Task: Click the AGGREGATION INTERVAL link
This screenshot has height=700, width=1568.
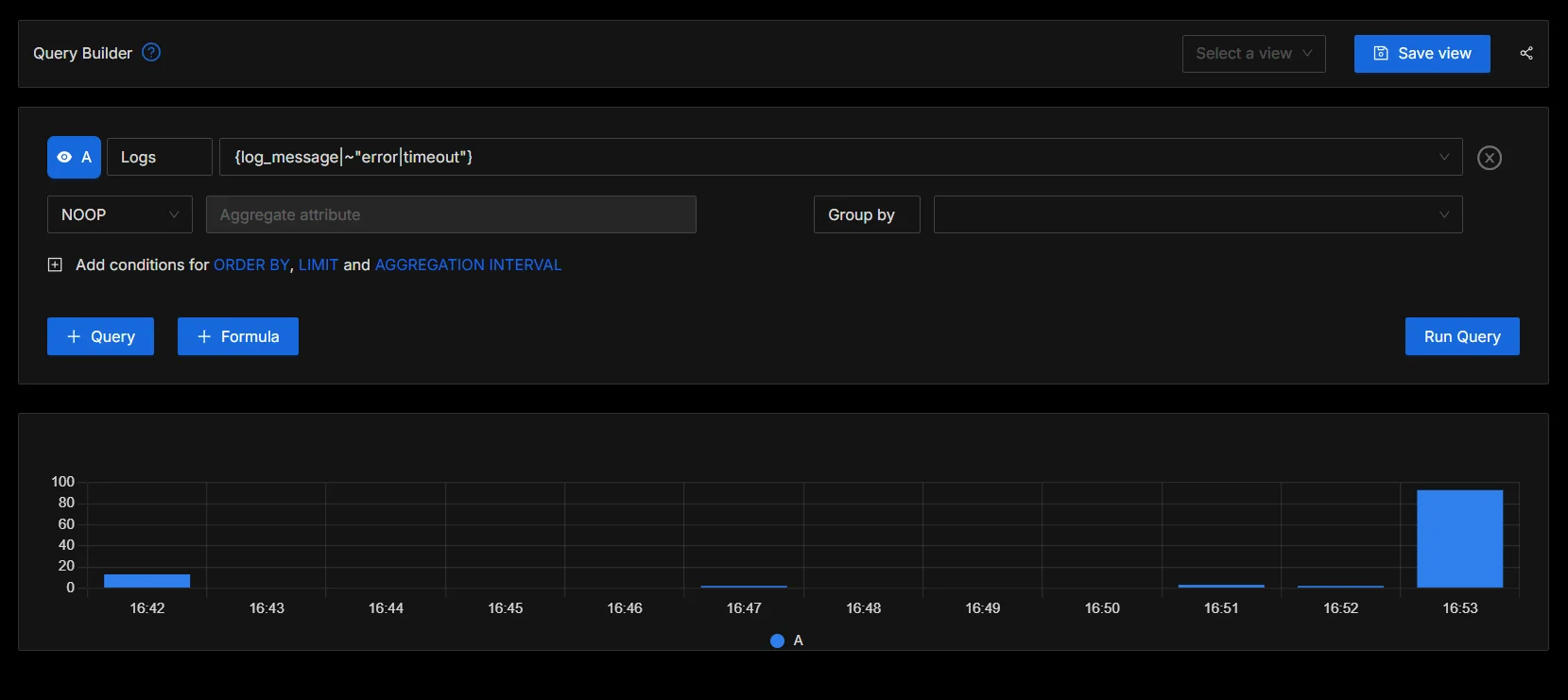Action: coord(469,265)
